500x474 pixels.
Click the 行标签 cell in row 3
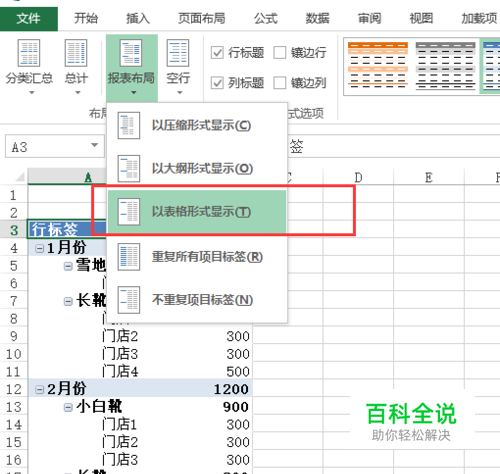tap(67, 229)
